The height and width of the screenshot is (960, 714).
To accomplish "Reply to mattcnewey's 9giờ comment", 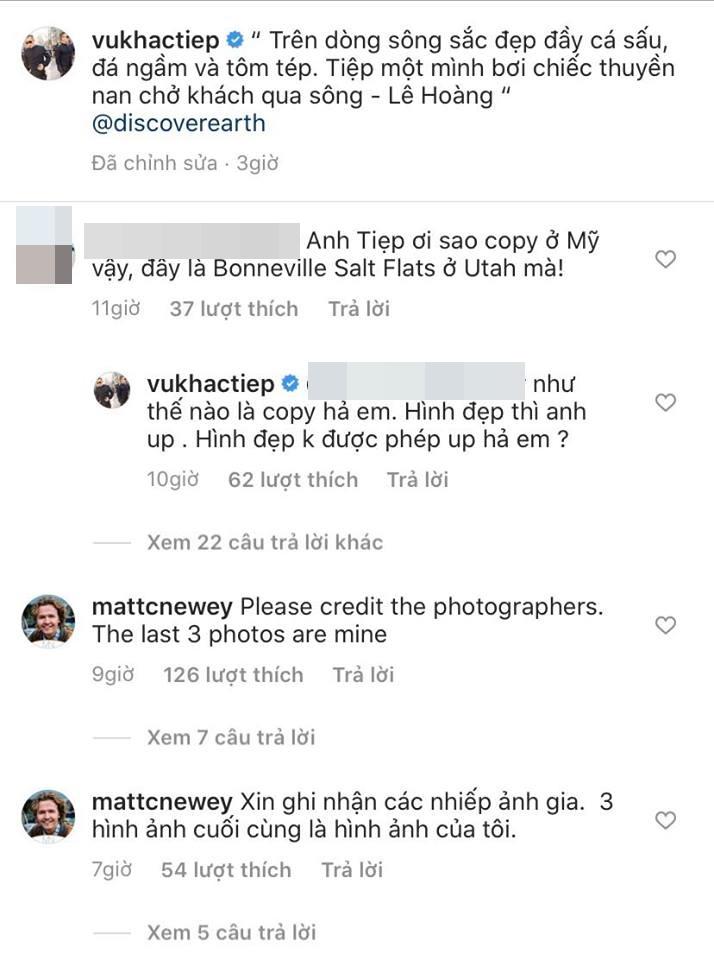I will click(364, 675).
